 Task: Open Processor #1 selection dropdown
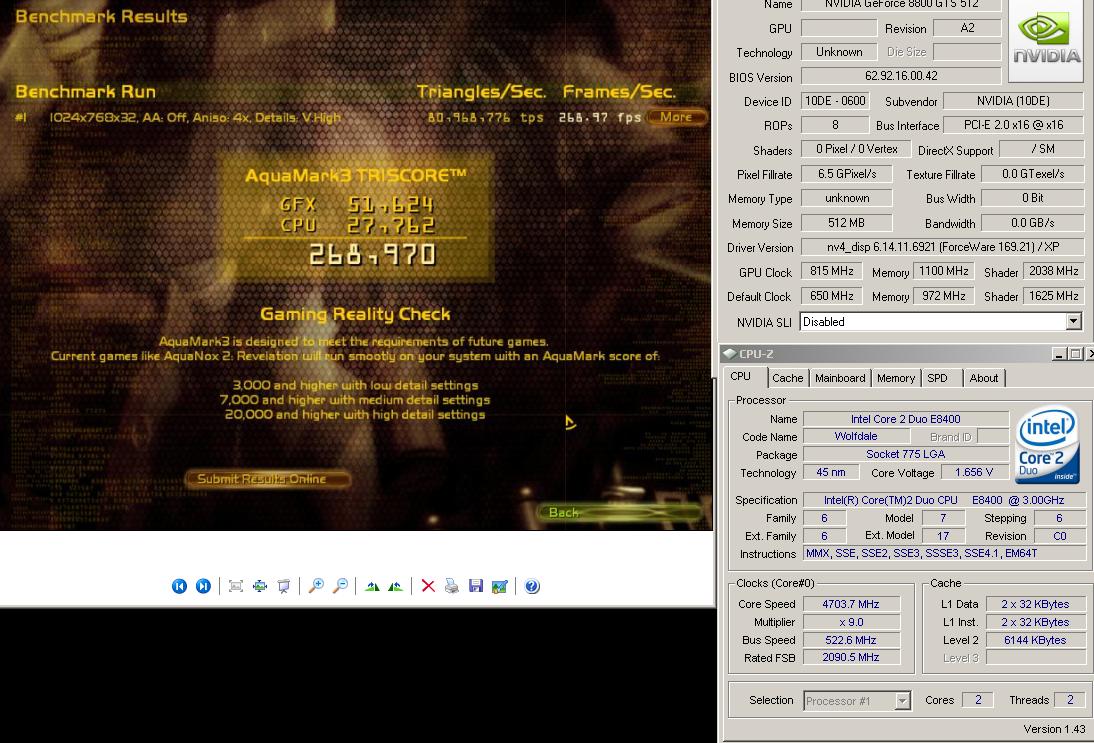coord(903,700)
